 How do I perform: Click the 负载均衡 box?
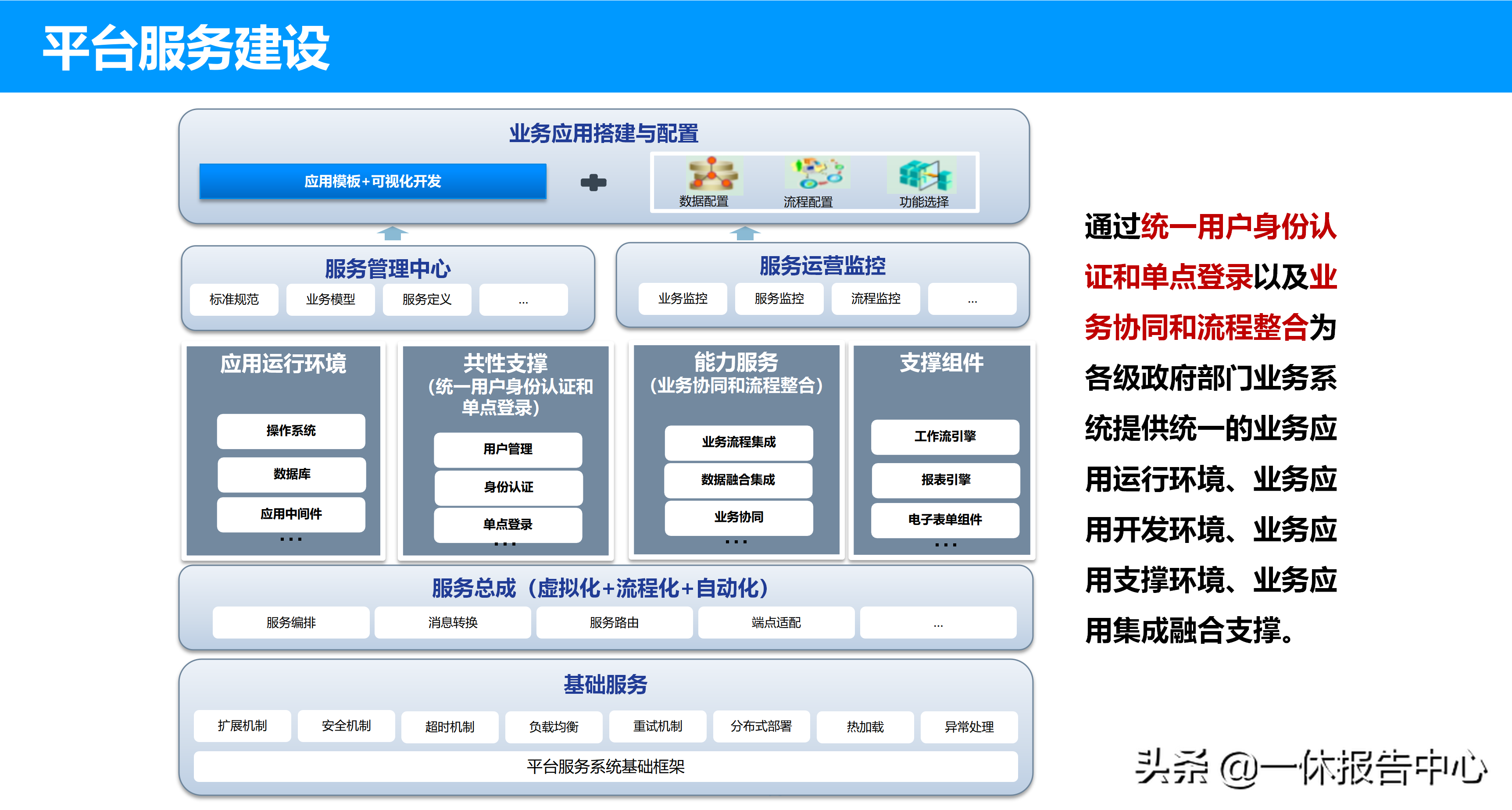[x=554, y=727]
